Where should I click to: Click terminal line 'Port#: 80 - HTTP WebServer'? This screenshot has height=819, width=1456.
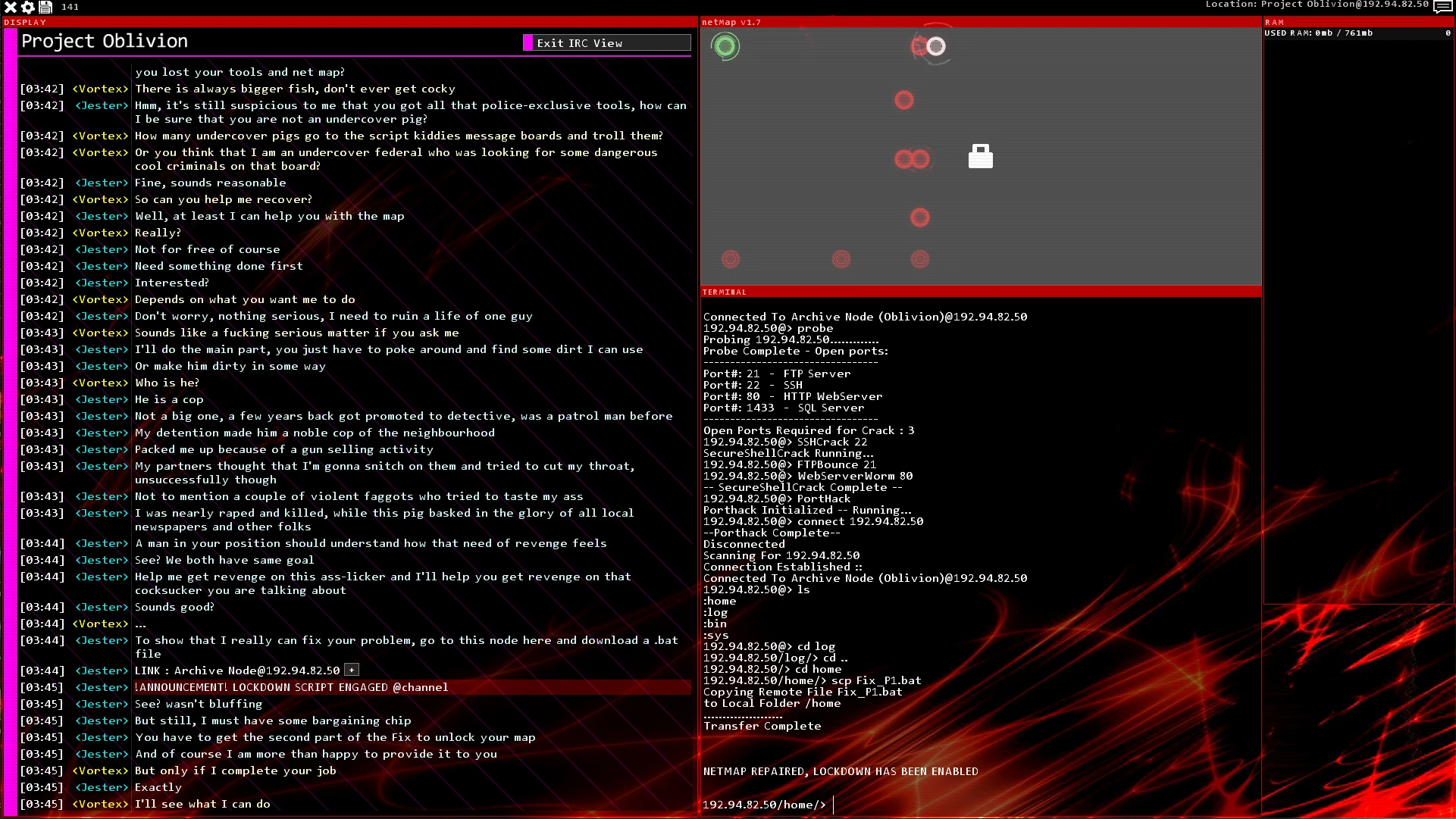click(x=793, y=396)
